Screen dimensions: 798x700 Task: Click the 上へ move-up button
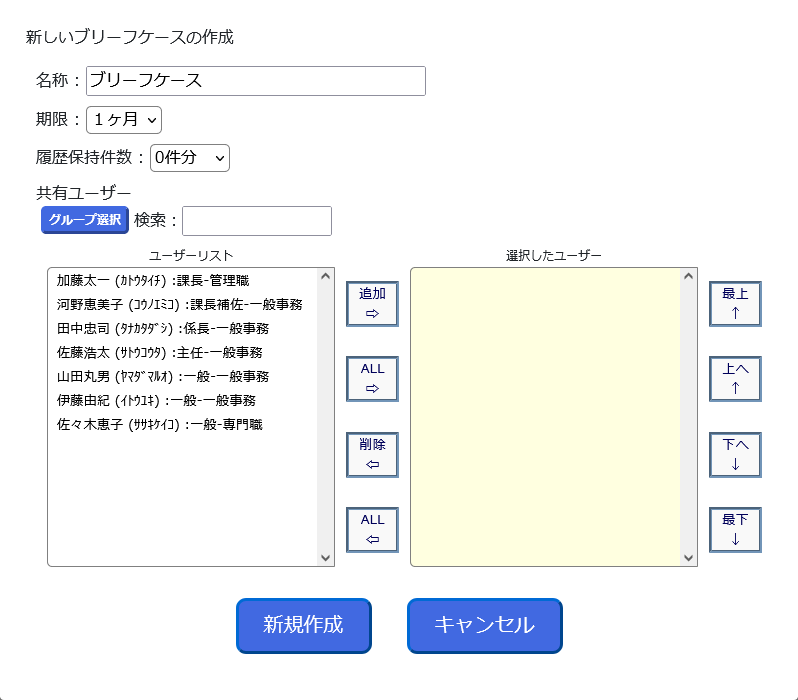pos(735,379)
